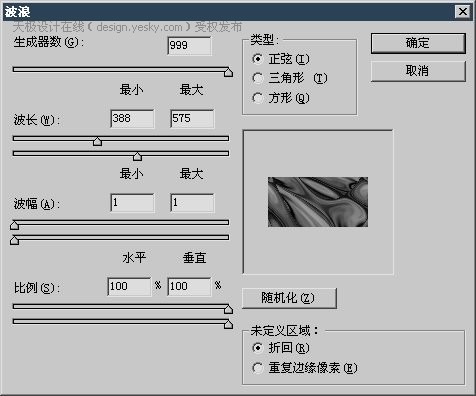Click the minimum amplitude slider handle
Viewport: 476px width, 396px height.
pyautogui.click(x=14, y=225)
